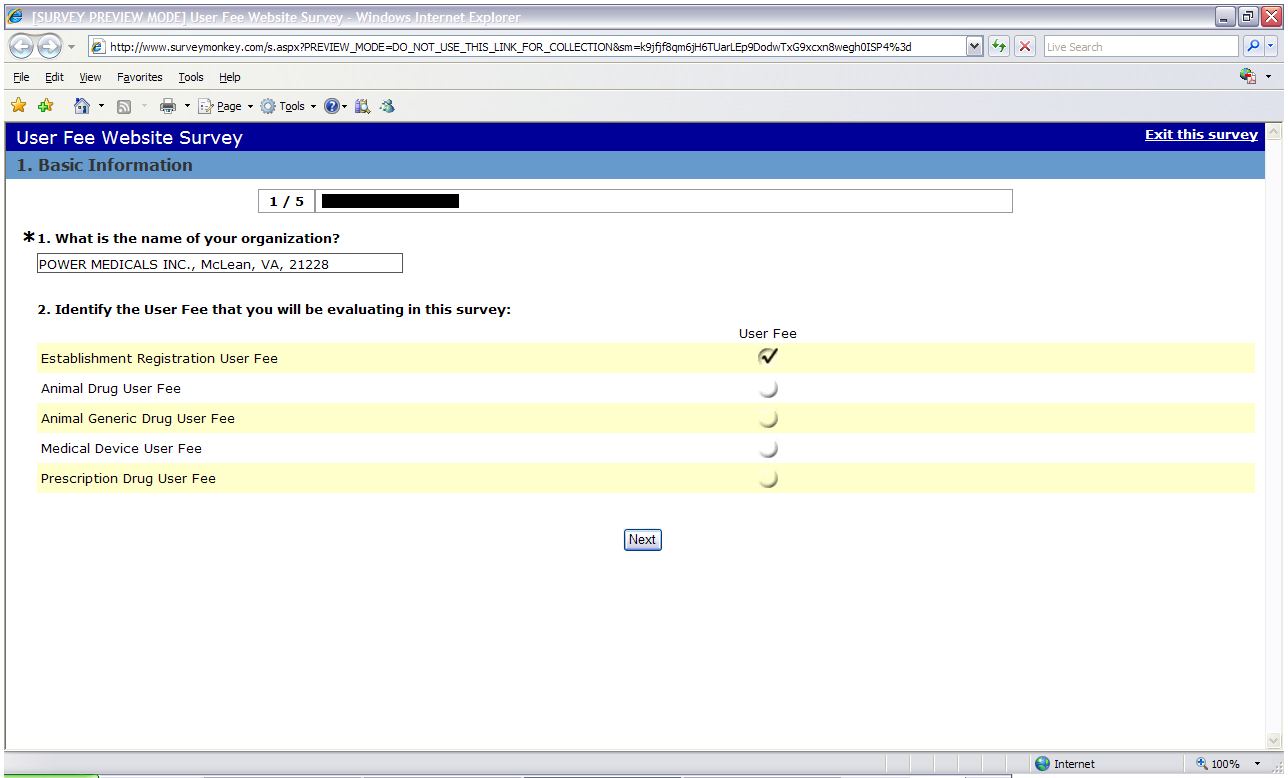Click the Research books icon

362,106
